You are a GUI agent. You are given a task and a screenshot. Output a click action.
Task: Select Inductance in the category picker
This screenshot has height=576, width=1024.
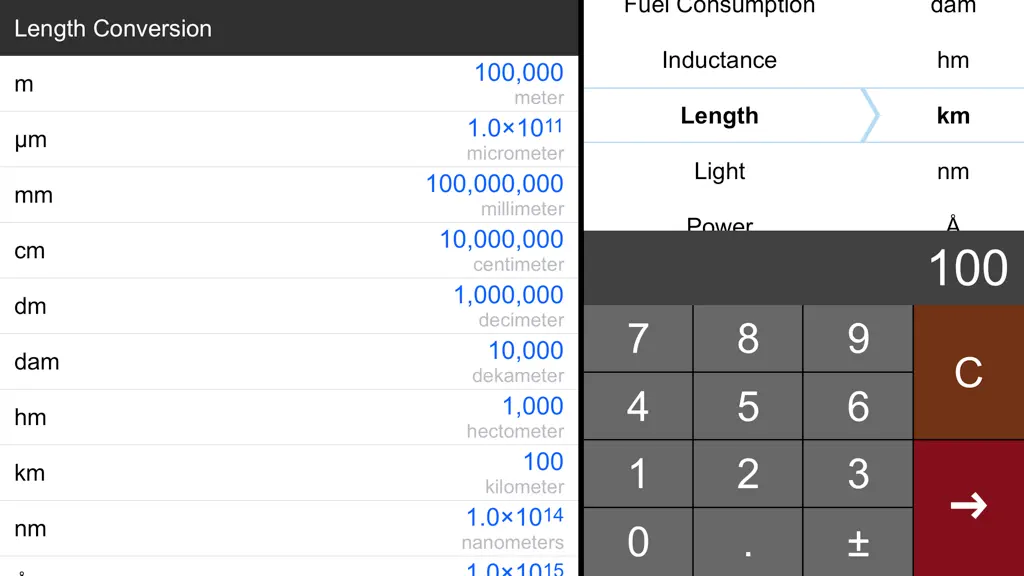coord(719,60)
